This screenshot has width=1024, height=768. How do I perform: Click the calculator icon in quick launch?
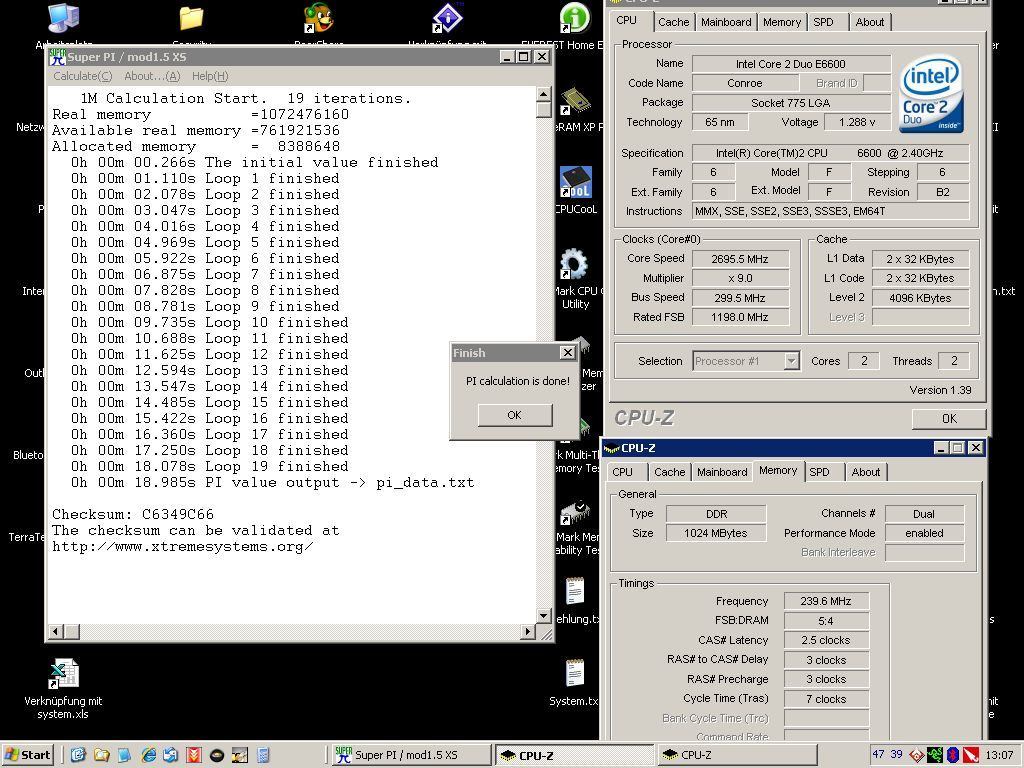tap(263, 756)
